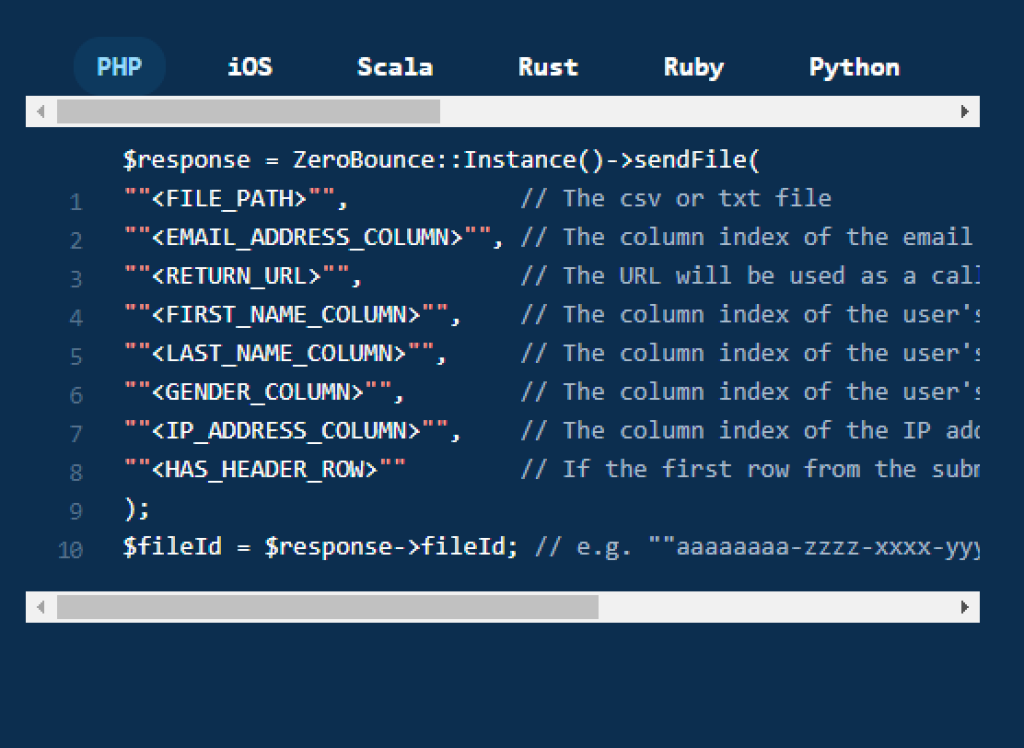Click line number 10 in the gutter
Viewport: 1024px width, 748px height.
point(70,549)
